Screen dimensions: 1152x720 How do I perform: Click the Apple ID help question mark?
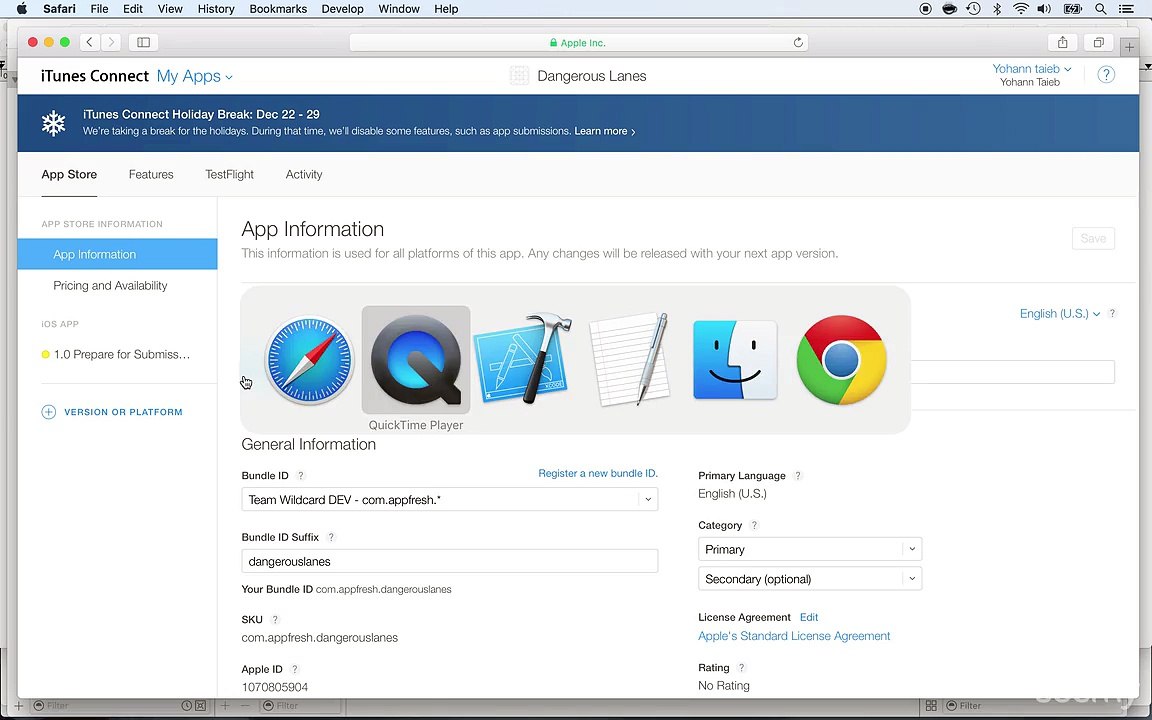click(295, 669)
